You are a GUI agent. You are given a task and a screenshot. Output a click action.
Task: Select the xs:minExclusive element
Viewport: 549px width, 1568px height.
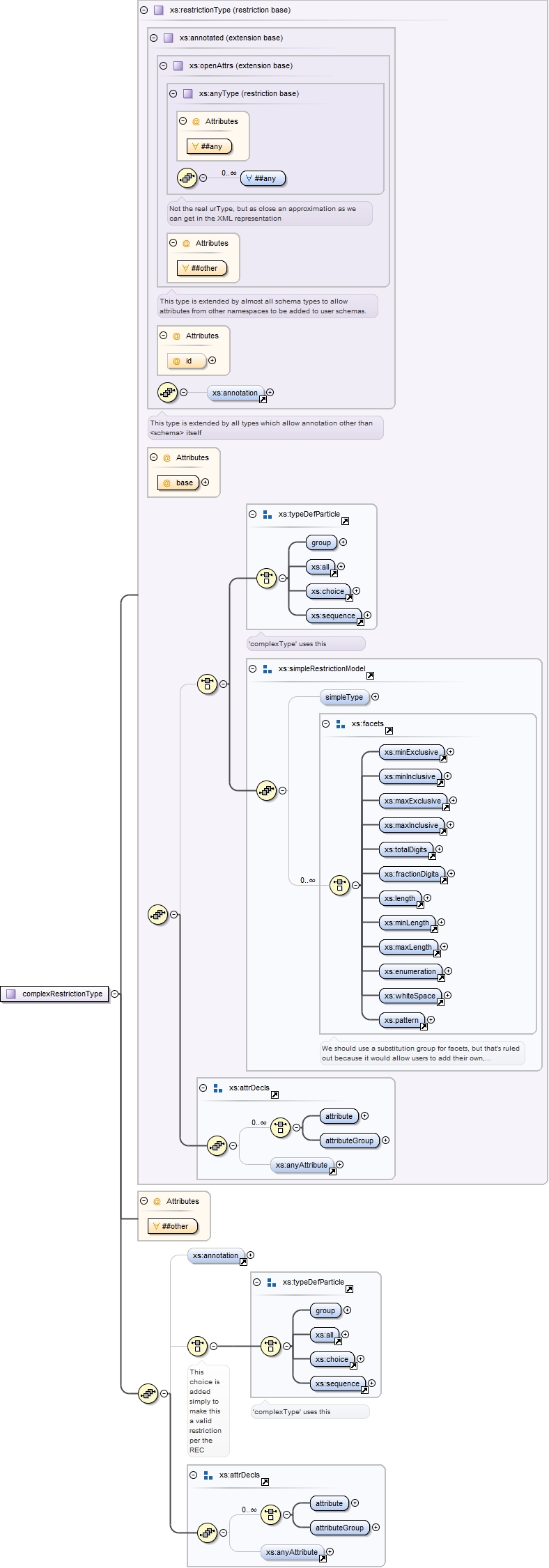coord(410,752)
